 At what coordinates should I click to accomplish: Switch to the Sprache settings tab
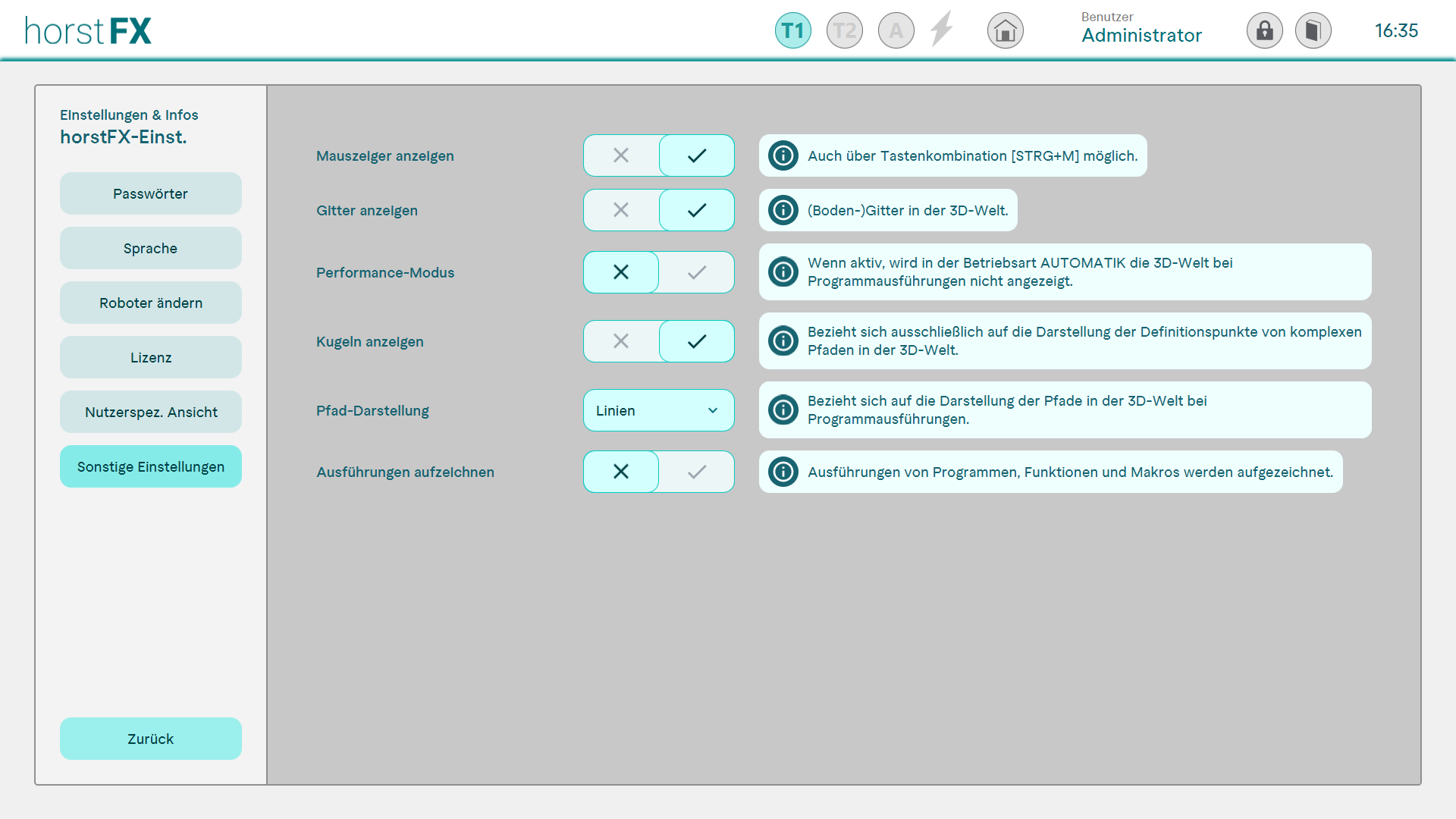click(150, 248)
